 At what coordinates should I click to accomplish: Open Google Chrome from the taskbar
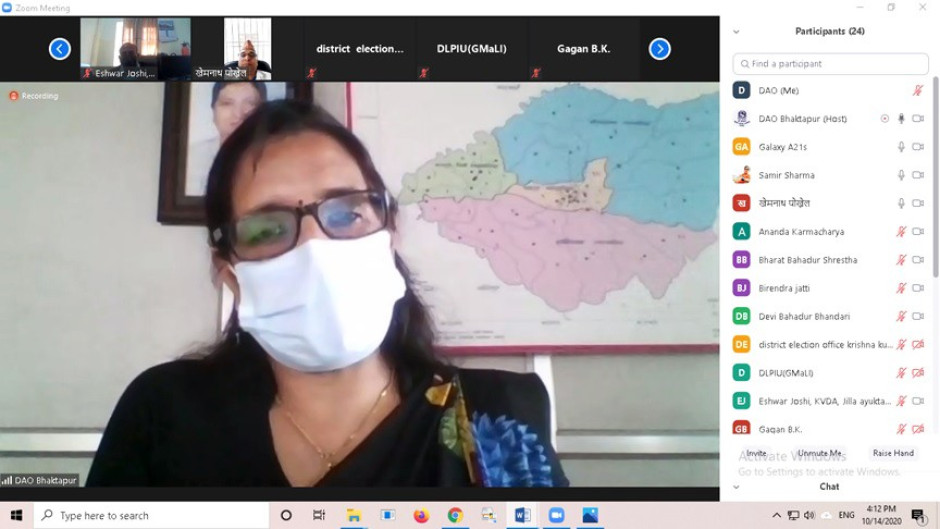(x=455, y=515)
